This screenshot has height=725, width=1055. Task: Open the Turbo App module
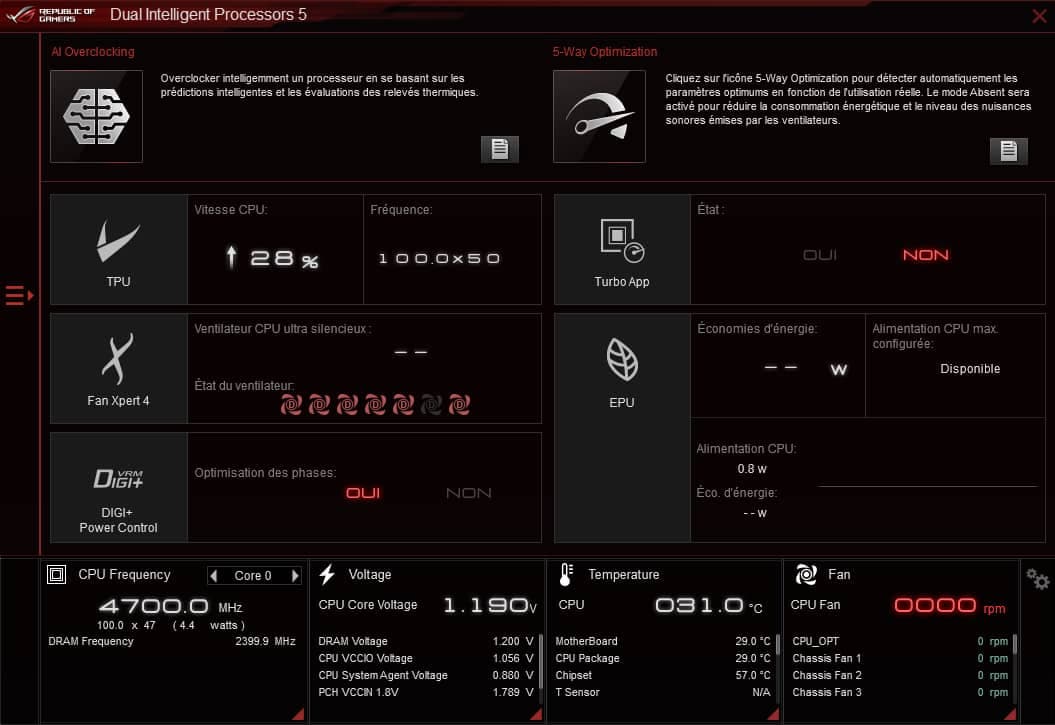[x=622, y=249]
